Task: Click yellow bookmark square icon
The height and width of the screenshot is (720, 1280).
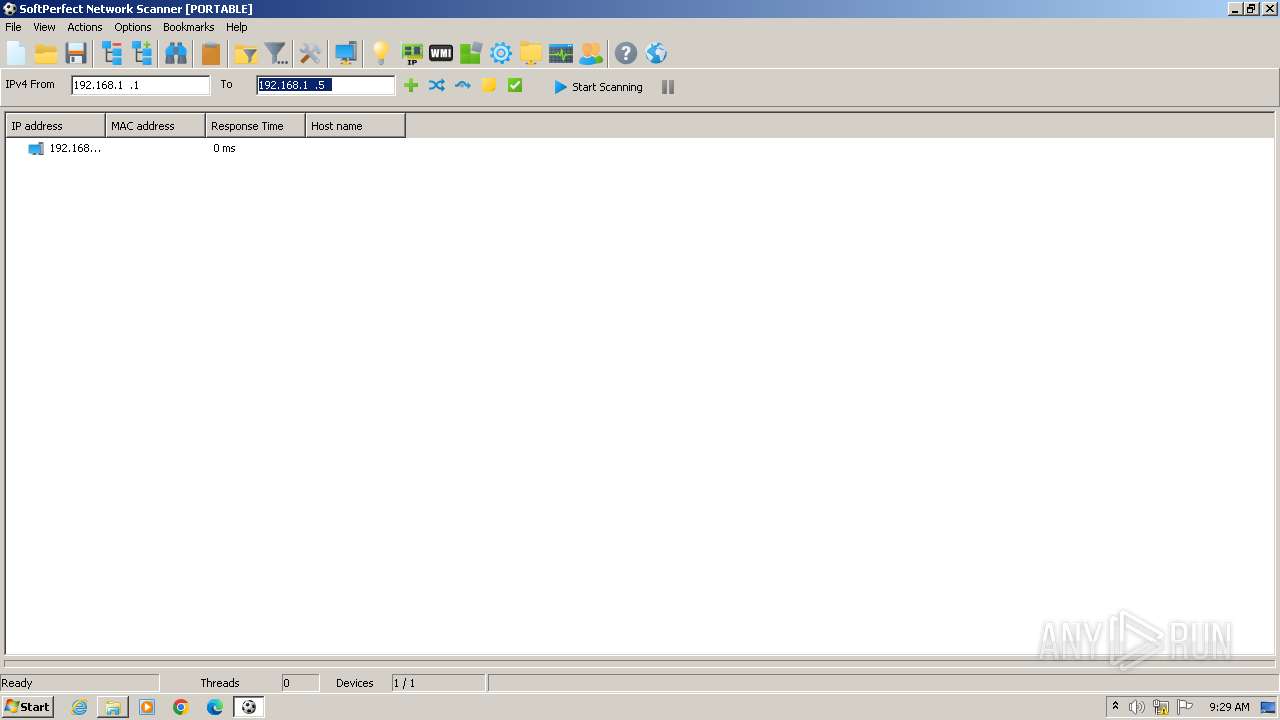Action: click(489, 86)
